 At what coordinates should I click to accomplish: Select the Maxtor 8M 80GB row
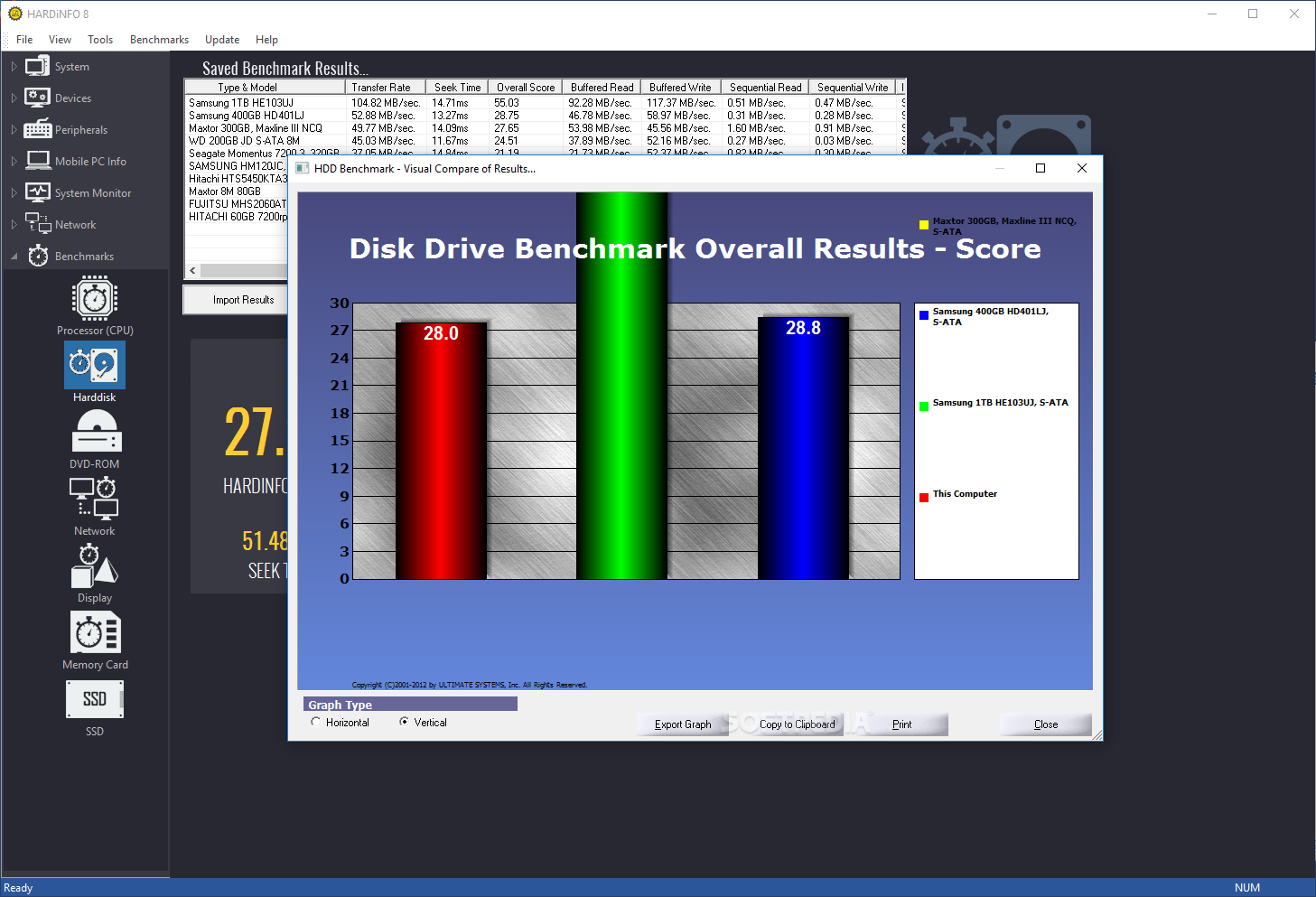[x=237, y=192]
